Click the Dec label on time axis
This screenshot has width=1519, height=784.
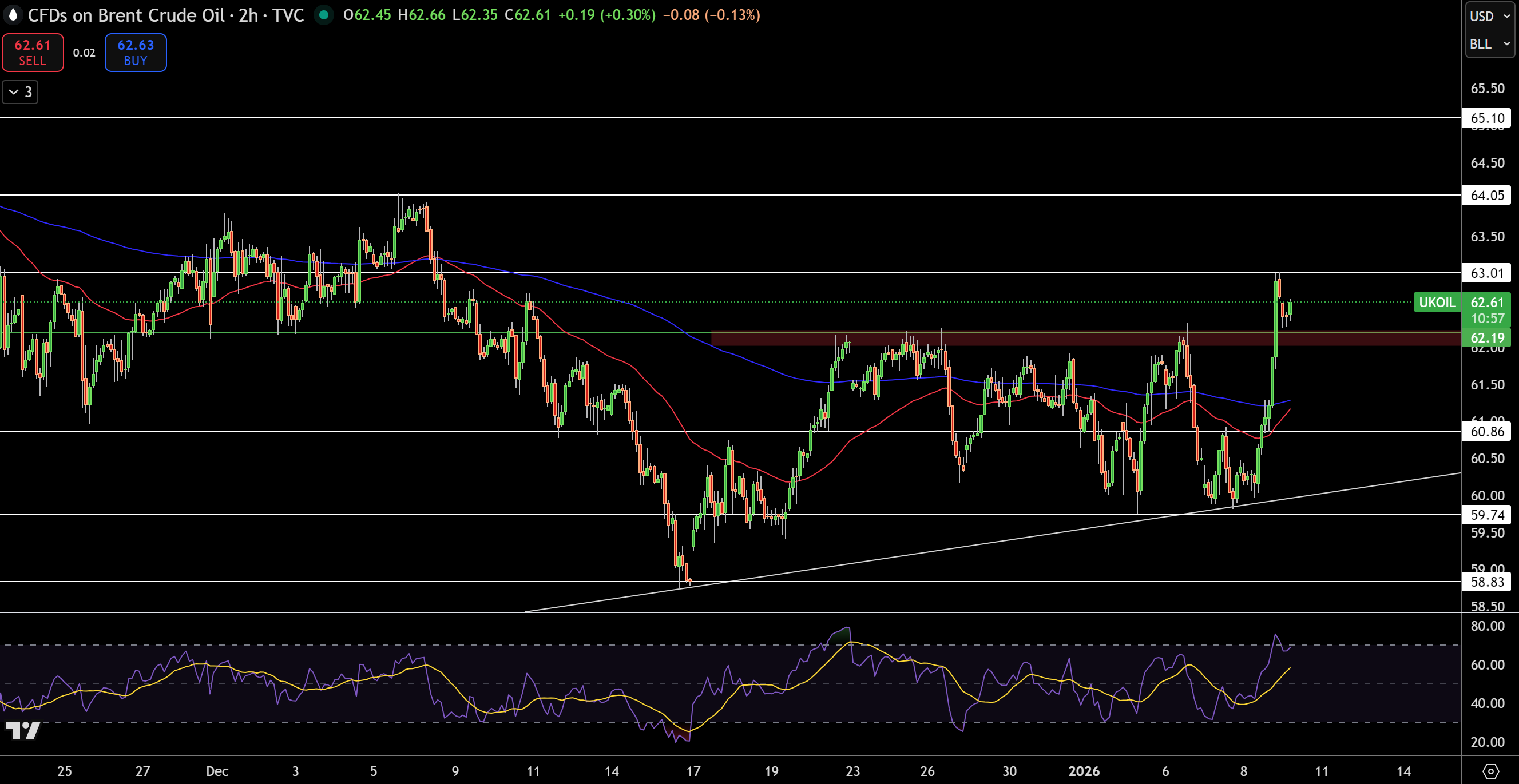click(x=217, y=771)
